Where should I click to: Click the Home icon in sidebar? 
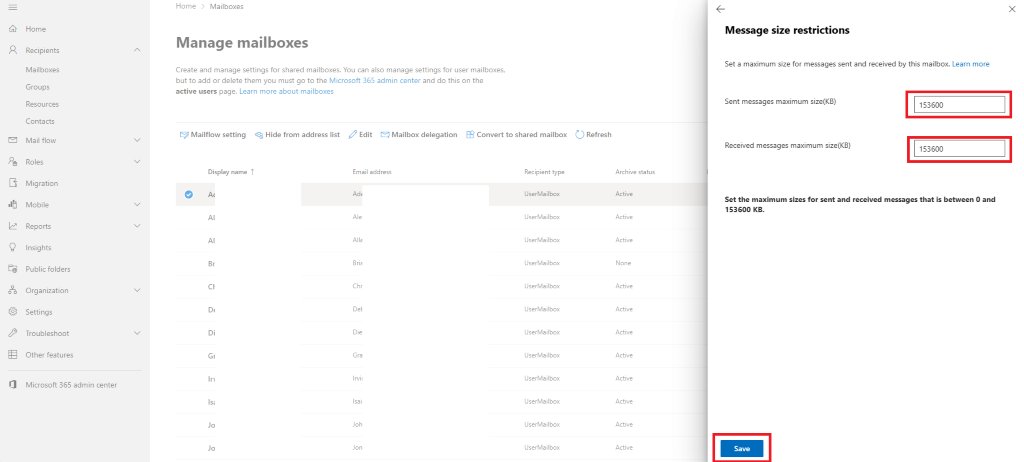point(12,29)
